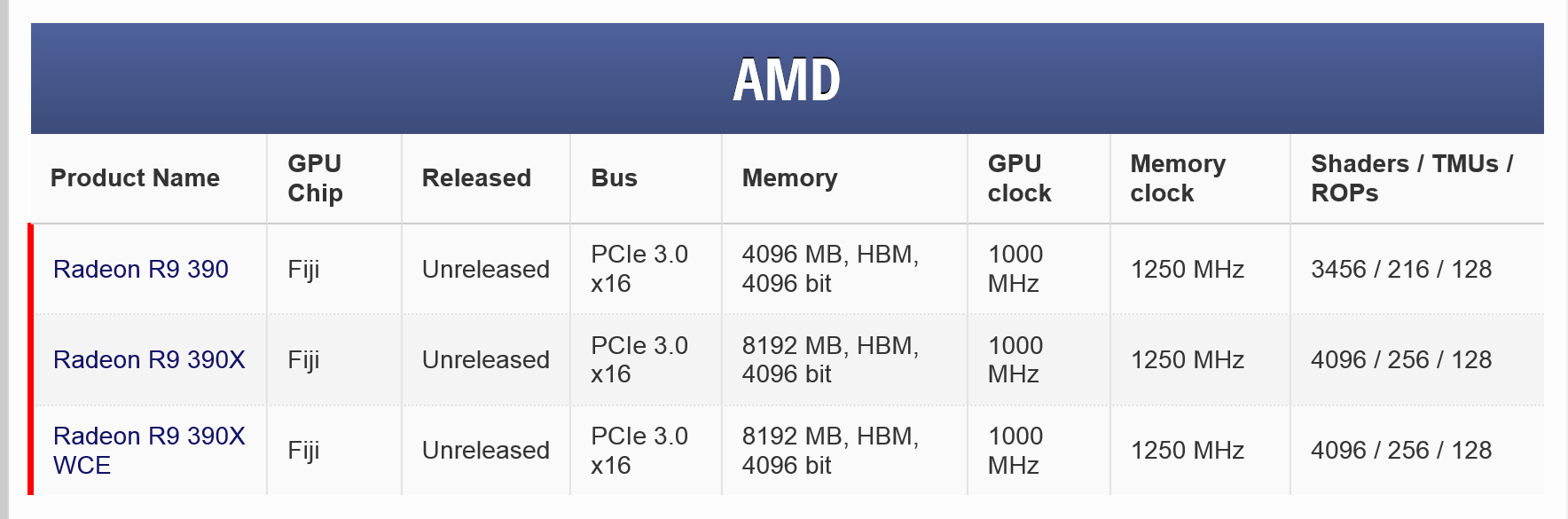Open the Radeon R9 390X link
This screenshot has height=519, width=1568.
pos(149,359)
